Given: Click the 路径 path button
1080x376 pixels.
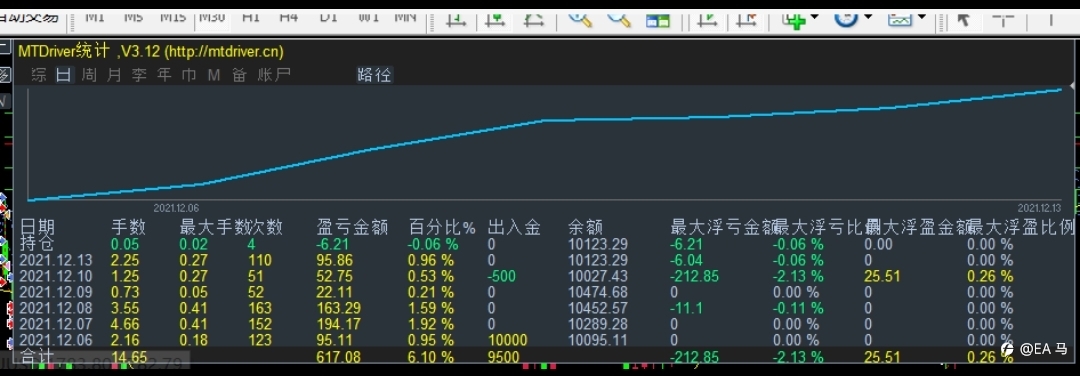Looking at the screenshot, I should pyautogui.click(x=374, y=75).
